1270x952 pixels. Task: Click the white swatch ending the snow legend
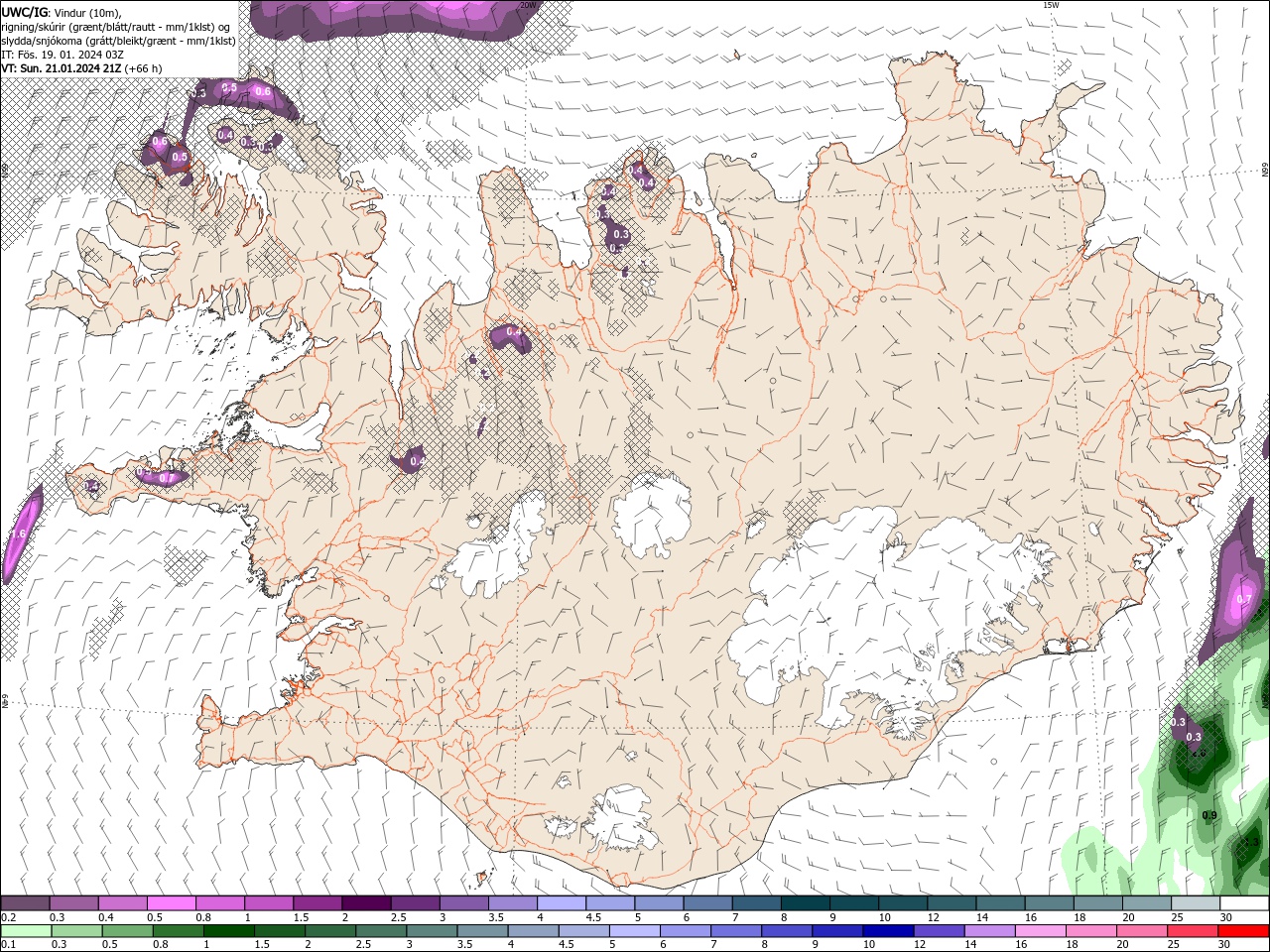[1244, 903]
